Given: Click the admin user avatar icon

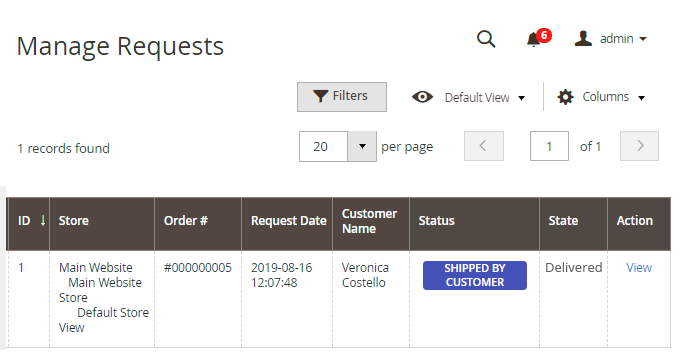Looking at the screenshot, I should [583, 38].
